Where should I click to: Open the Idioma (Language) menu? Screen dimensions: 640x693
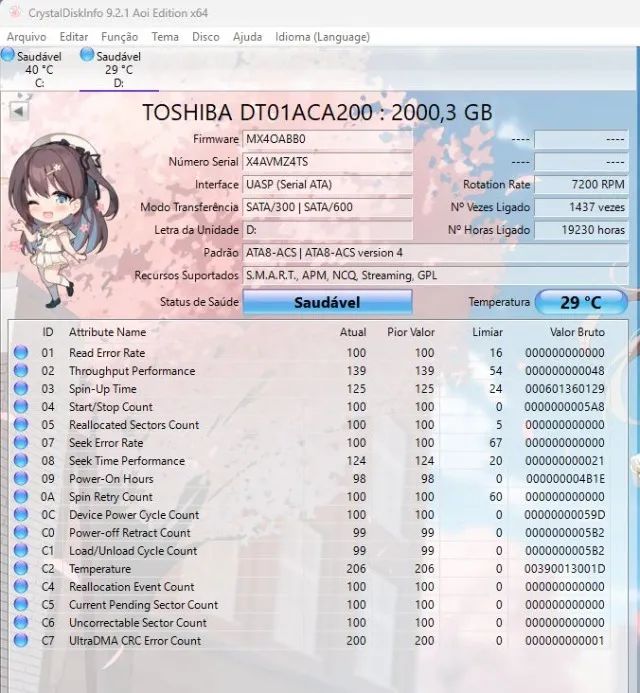tap(323, 37)
